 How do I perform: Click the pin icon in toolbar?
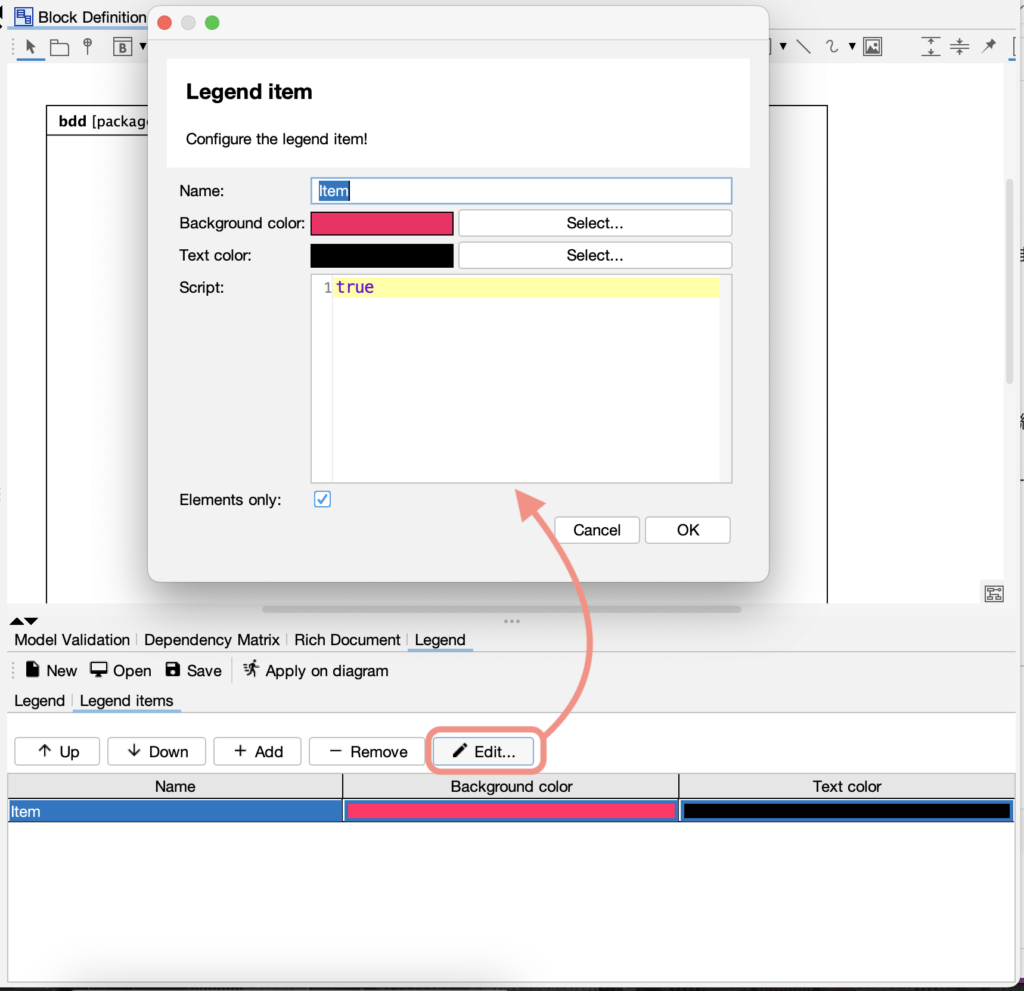988,46
